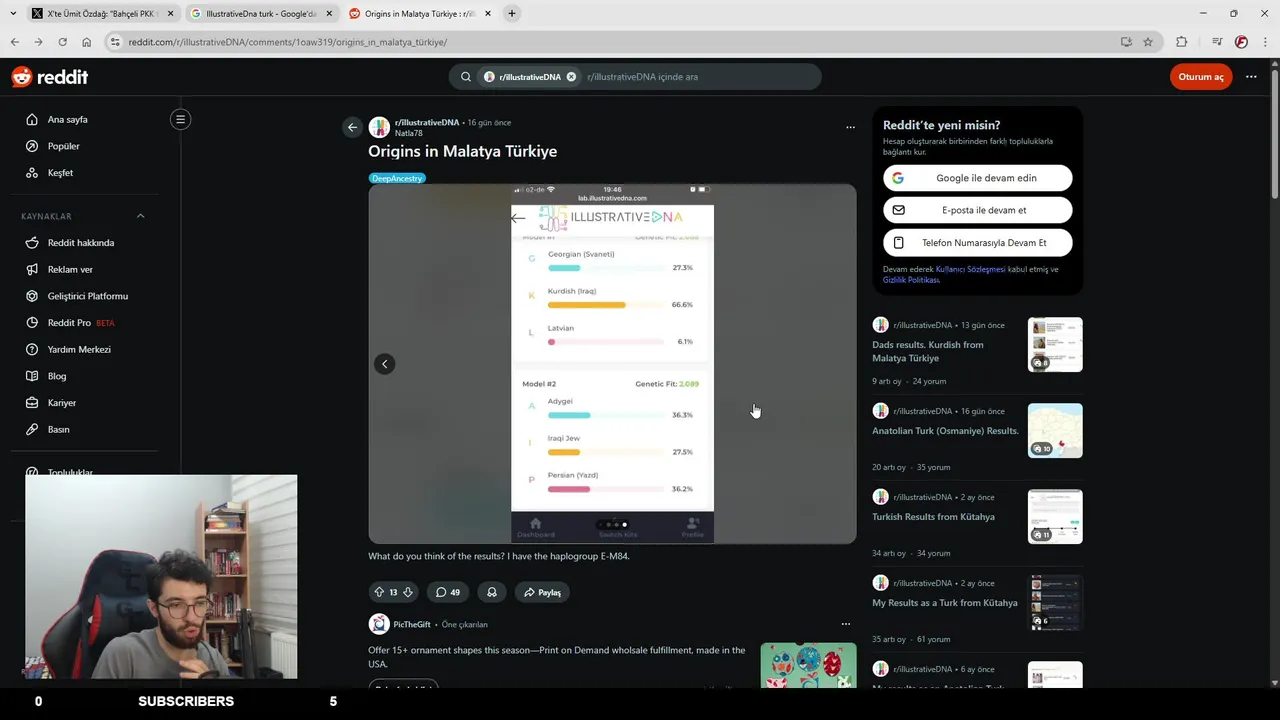Open the 49 comments button
Image resolution: width=1280 pixels, height=720 pixels.
click(447, 592)
